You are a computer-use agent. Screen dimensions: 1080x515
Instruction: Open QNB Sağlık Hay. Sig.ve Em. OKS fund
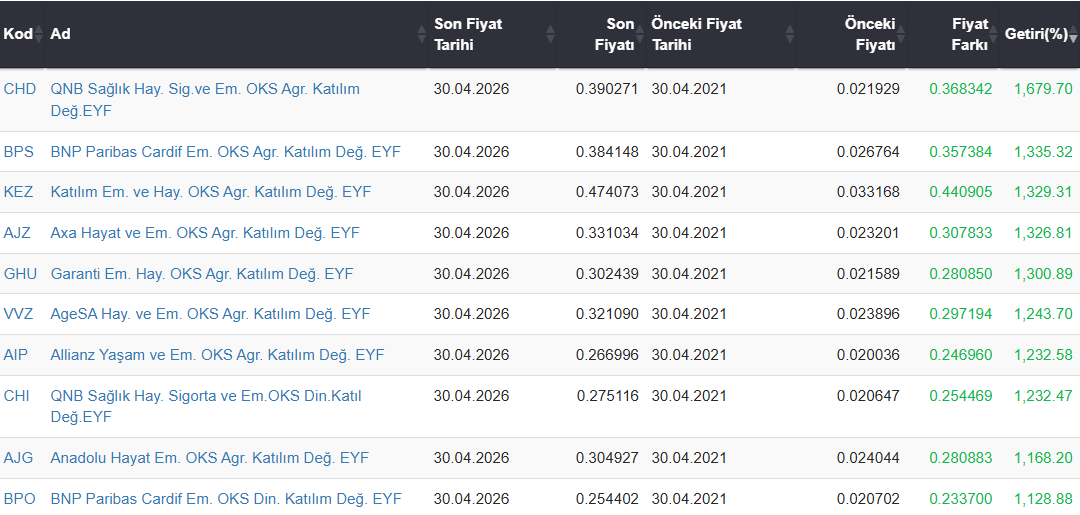[205, 100]
